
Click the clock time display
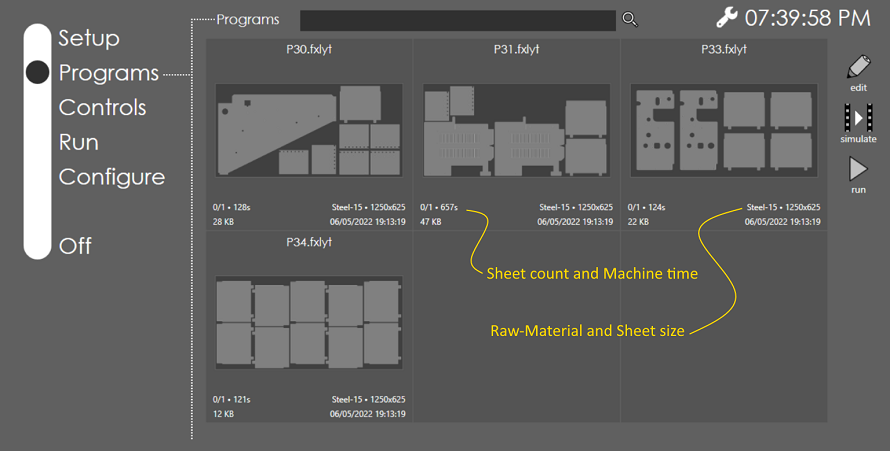click(808, 18)
